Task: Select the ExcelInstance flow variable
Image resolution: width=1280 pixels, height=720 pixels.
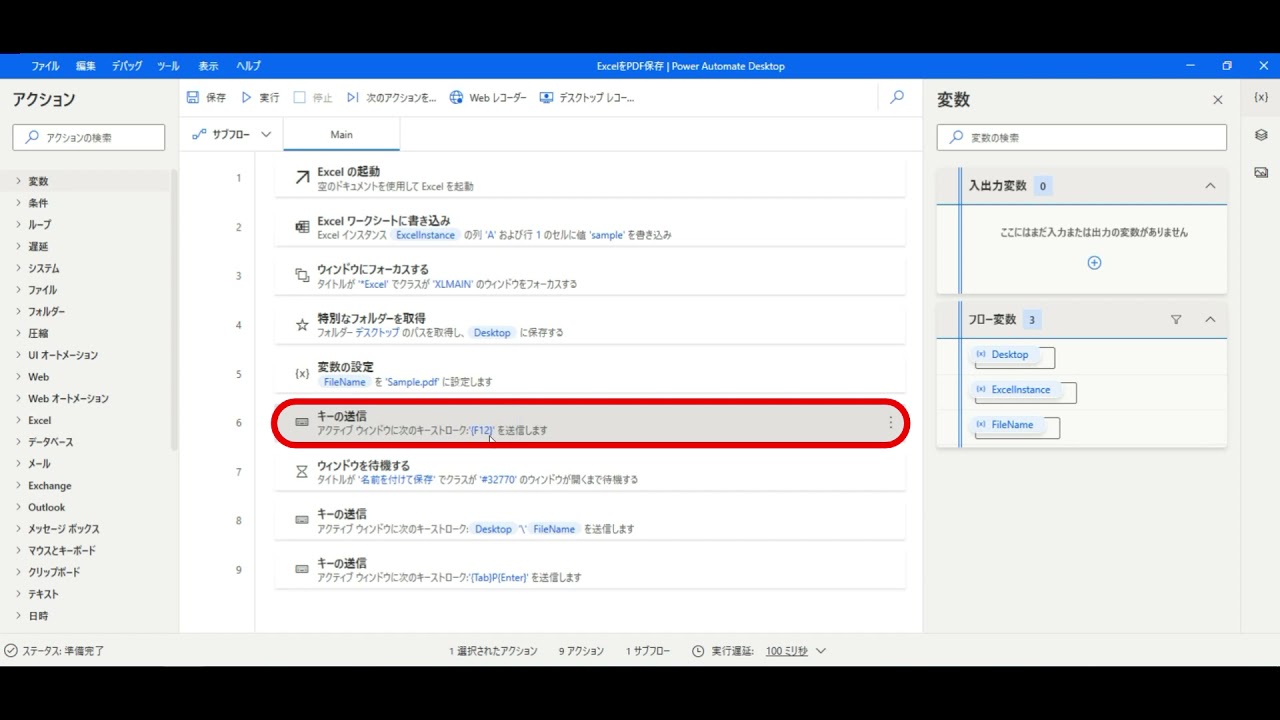Action: pos(1020,390)
